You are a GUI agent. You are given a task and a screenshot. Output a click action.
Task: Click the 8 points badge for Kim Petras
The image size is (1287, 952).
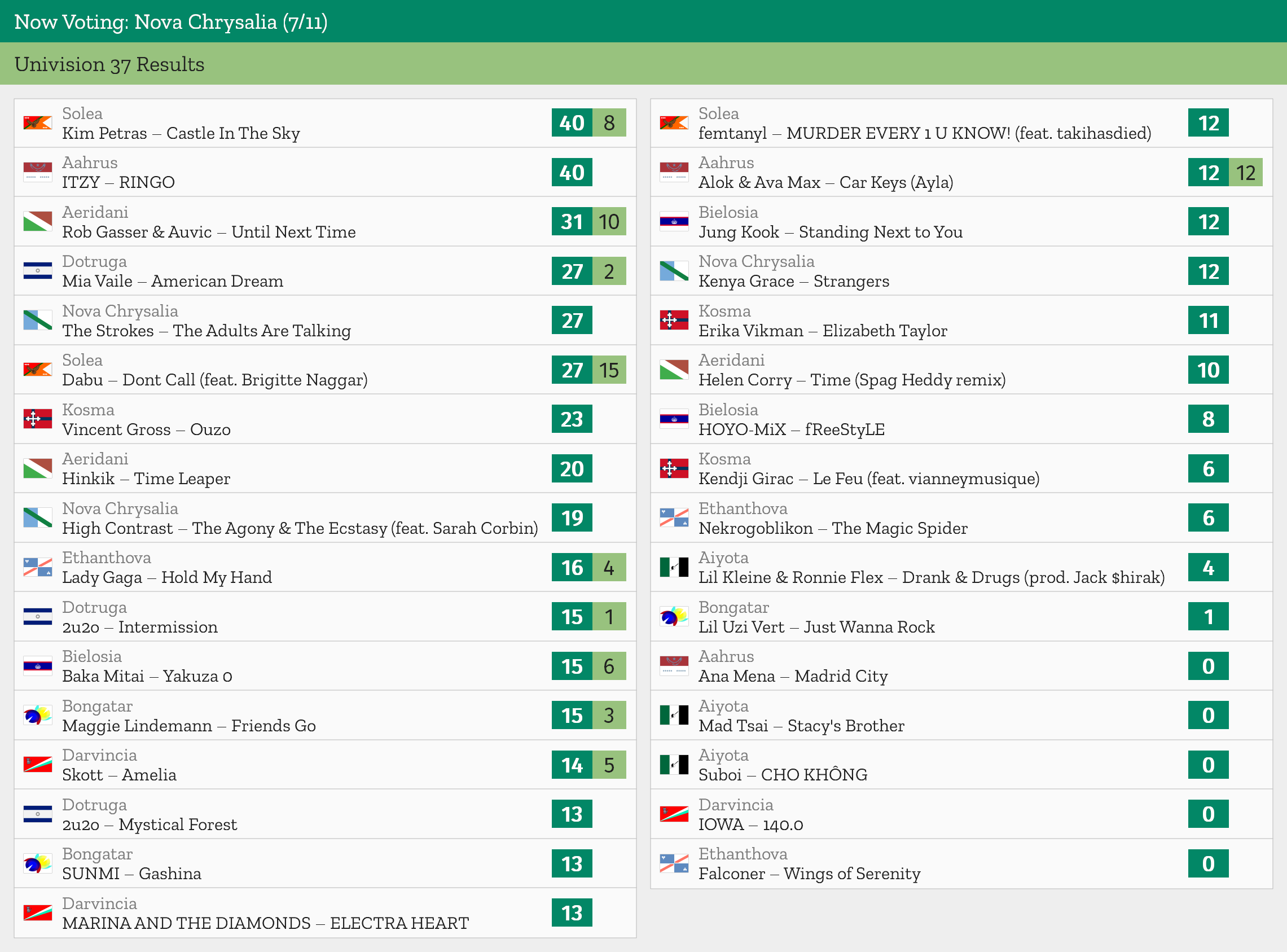tap(609, 123)
